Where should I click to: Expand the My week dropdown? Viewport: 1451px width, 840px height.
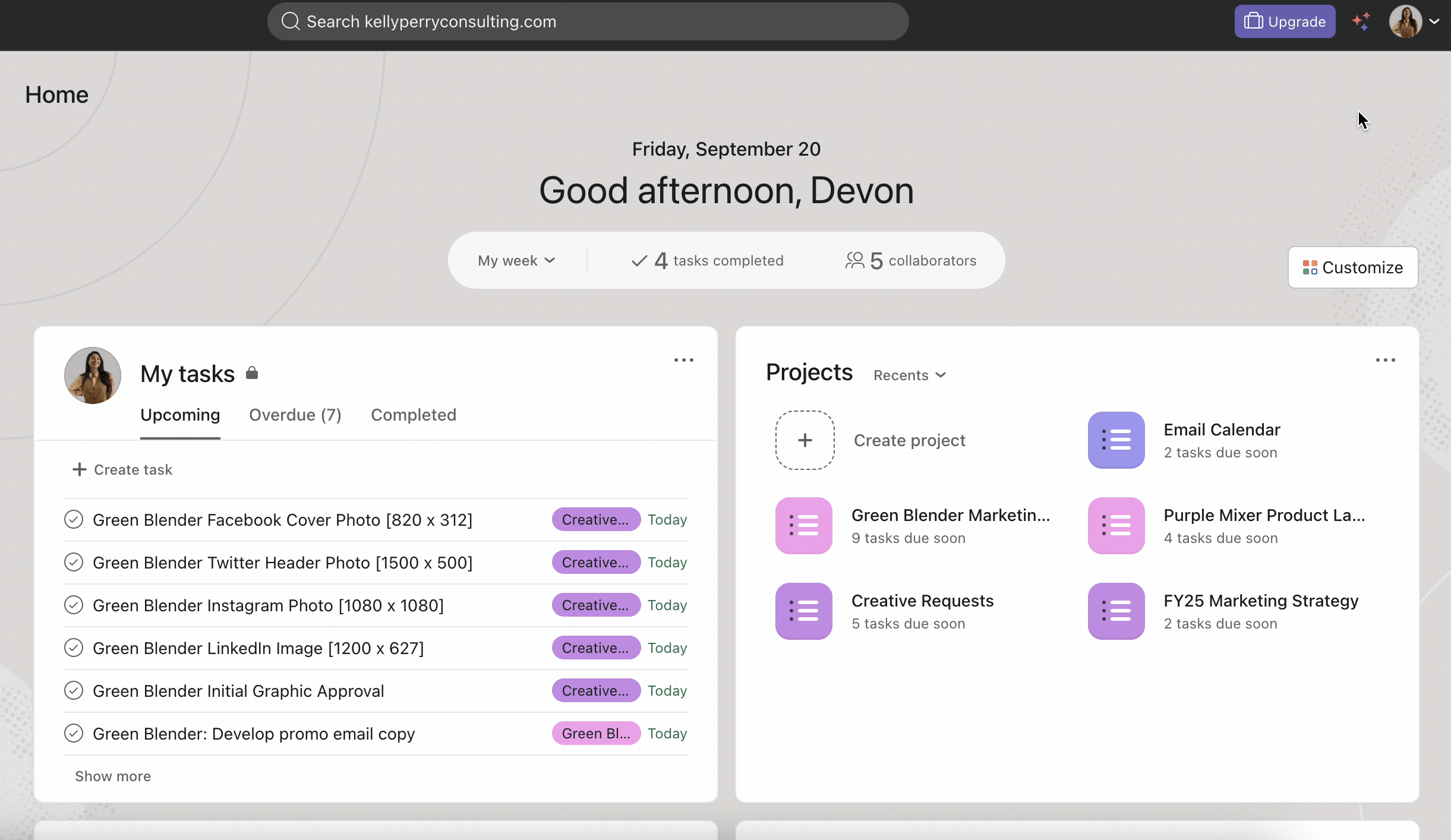(516, 261)
